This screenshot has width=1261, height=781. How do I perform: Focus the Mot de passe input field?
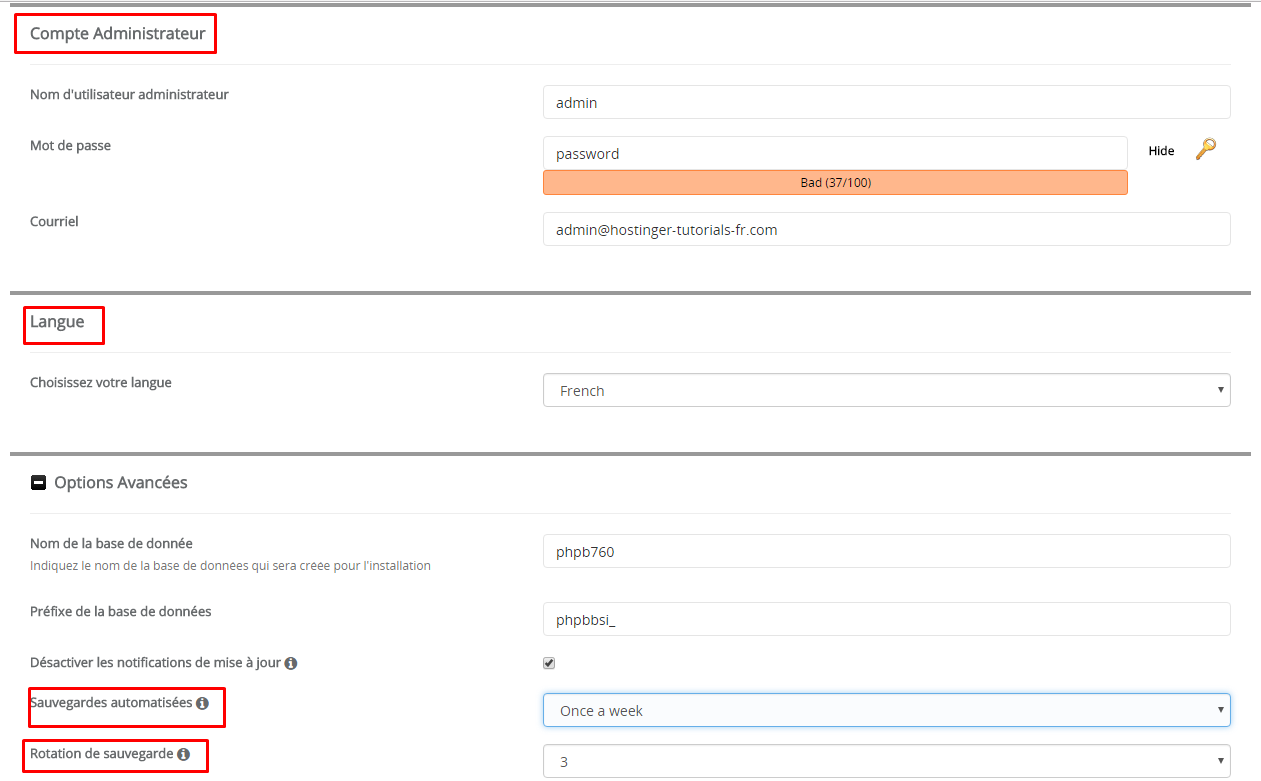835,154
